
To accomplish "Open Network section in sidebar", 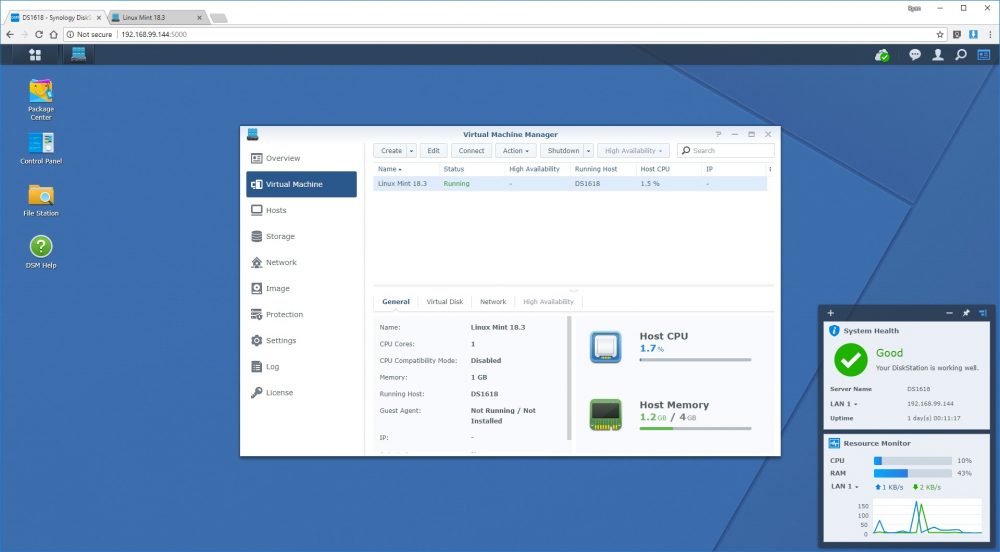I will point(301,263).
